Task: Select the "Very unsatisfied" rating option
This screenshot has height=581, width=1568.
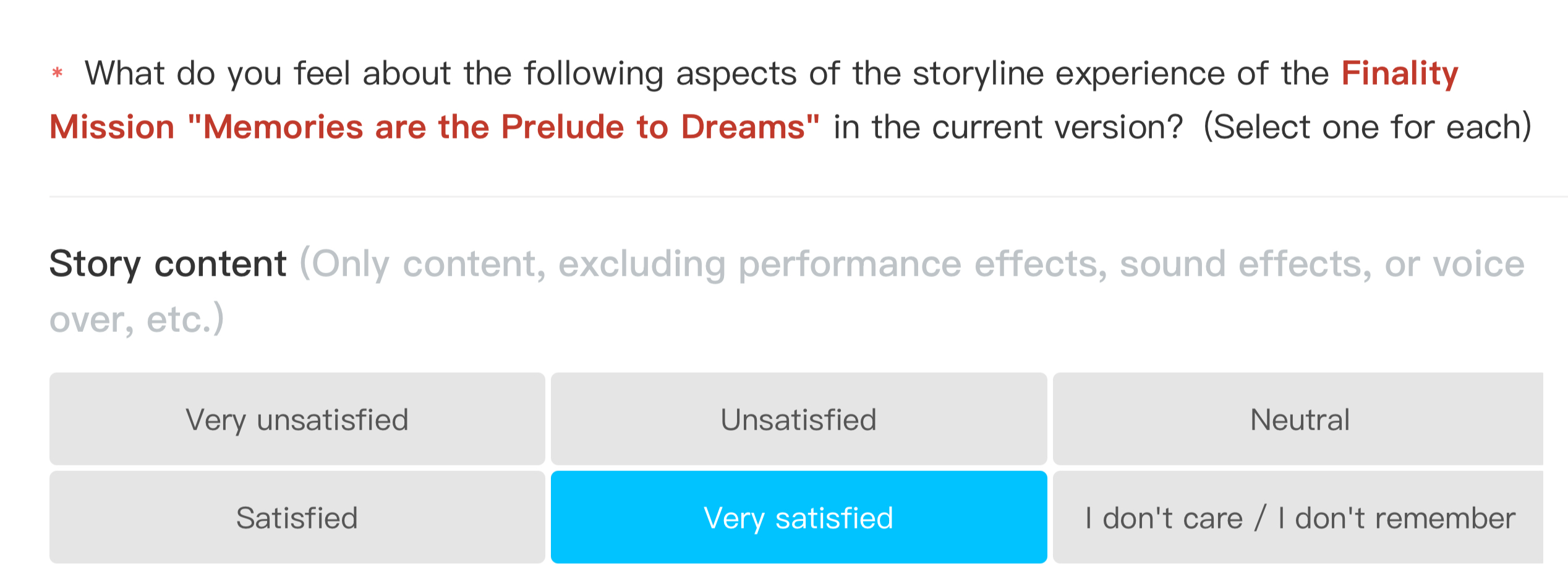Action: point(297,419)
